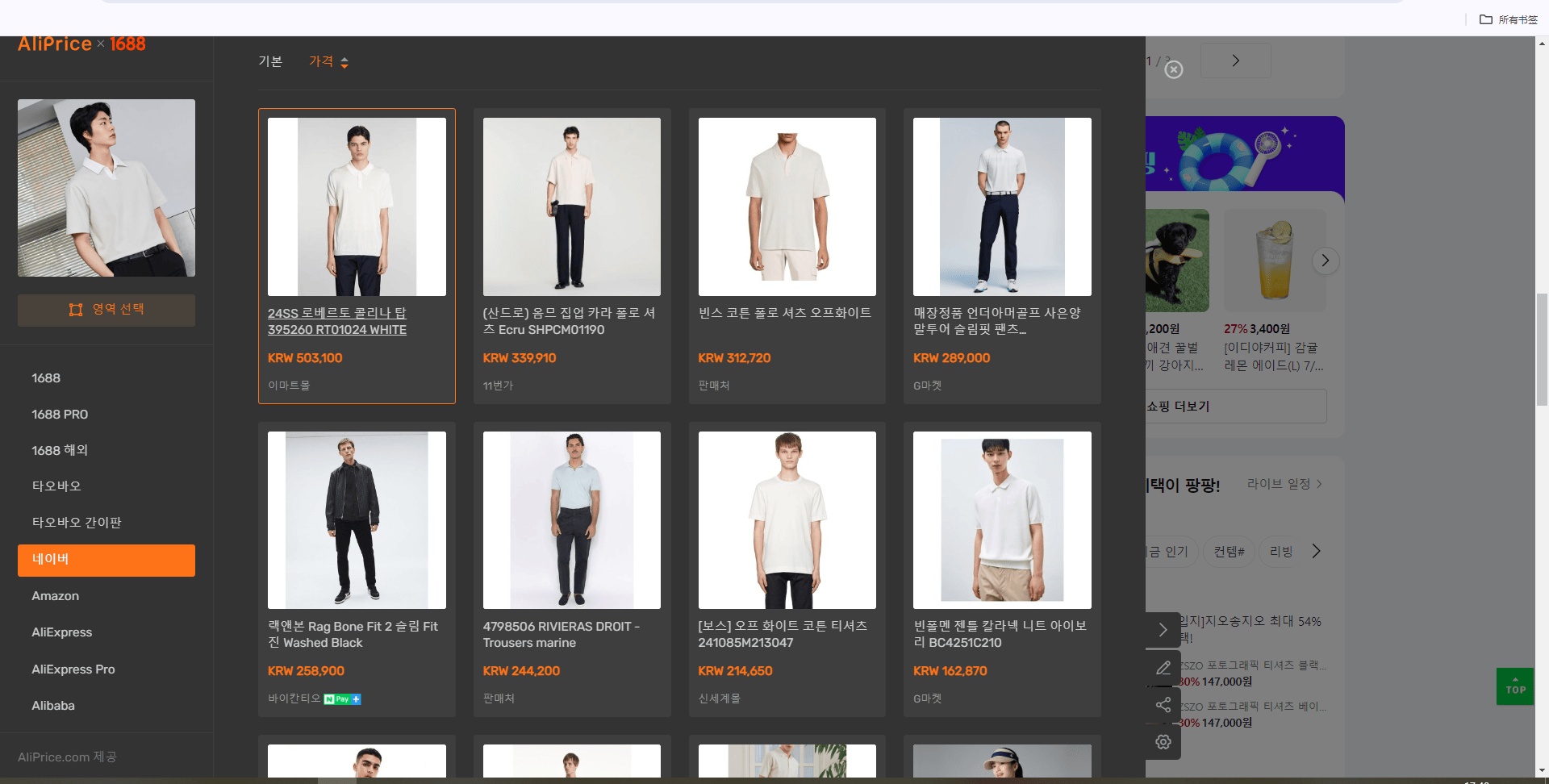The height and width of the screenshot is (784, 1549).
Task: Select the 1688 PRO source
Action: tap(106, 415)
